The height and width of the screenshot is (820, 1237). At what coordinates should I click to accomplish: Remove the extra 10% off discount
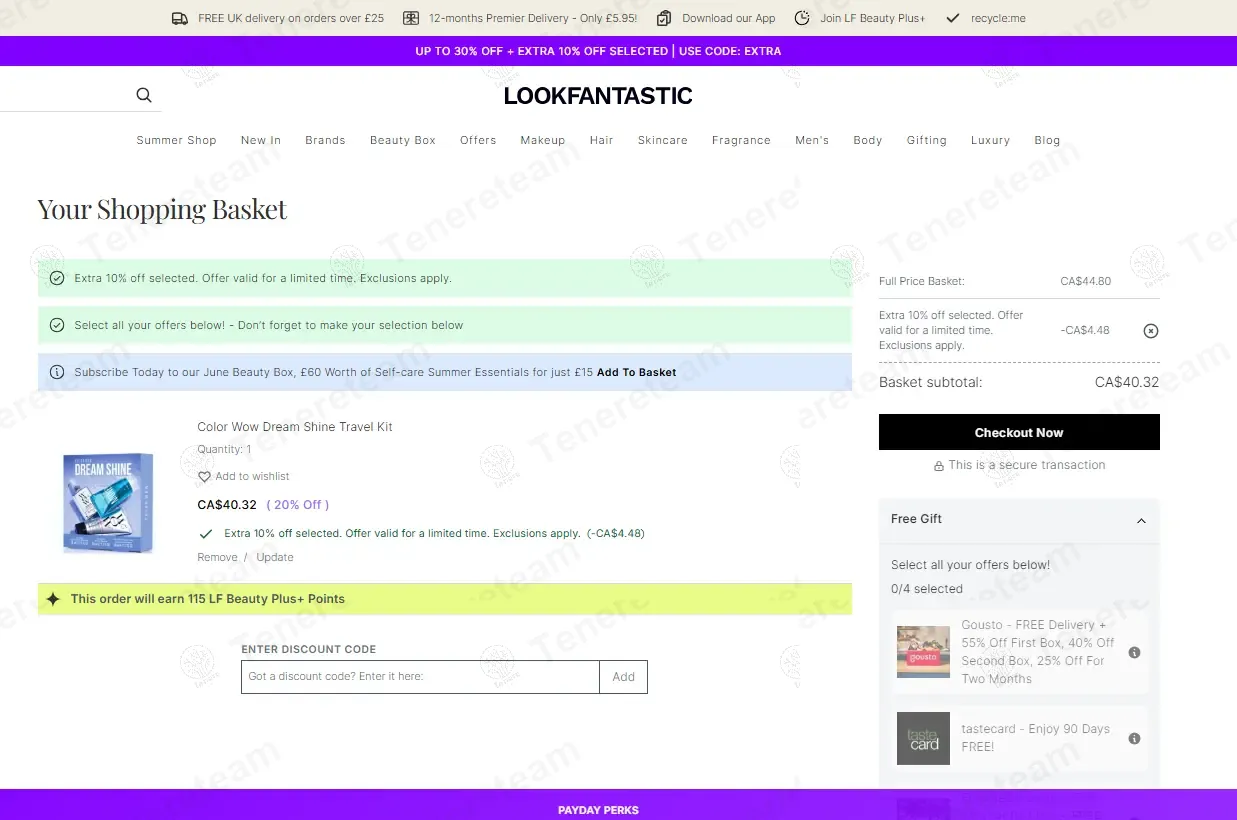point(1151,331)
